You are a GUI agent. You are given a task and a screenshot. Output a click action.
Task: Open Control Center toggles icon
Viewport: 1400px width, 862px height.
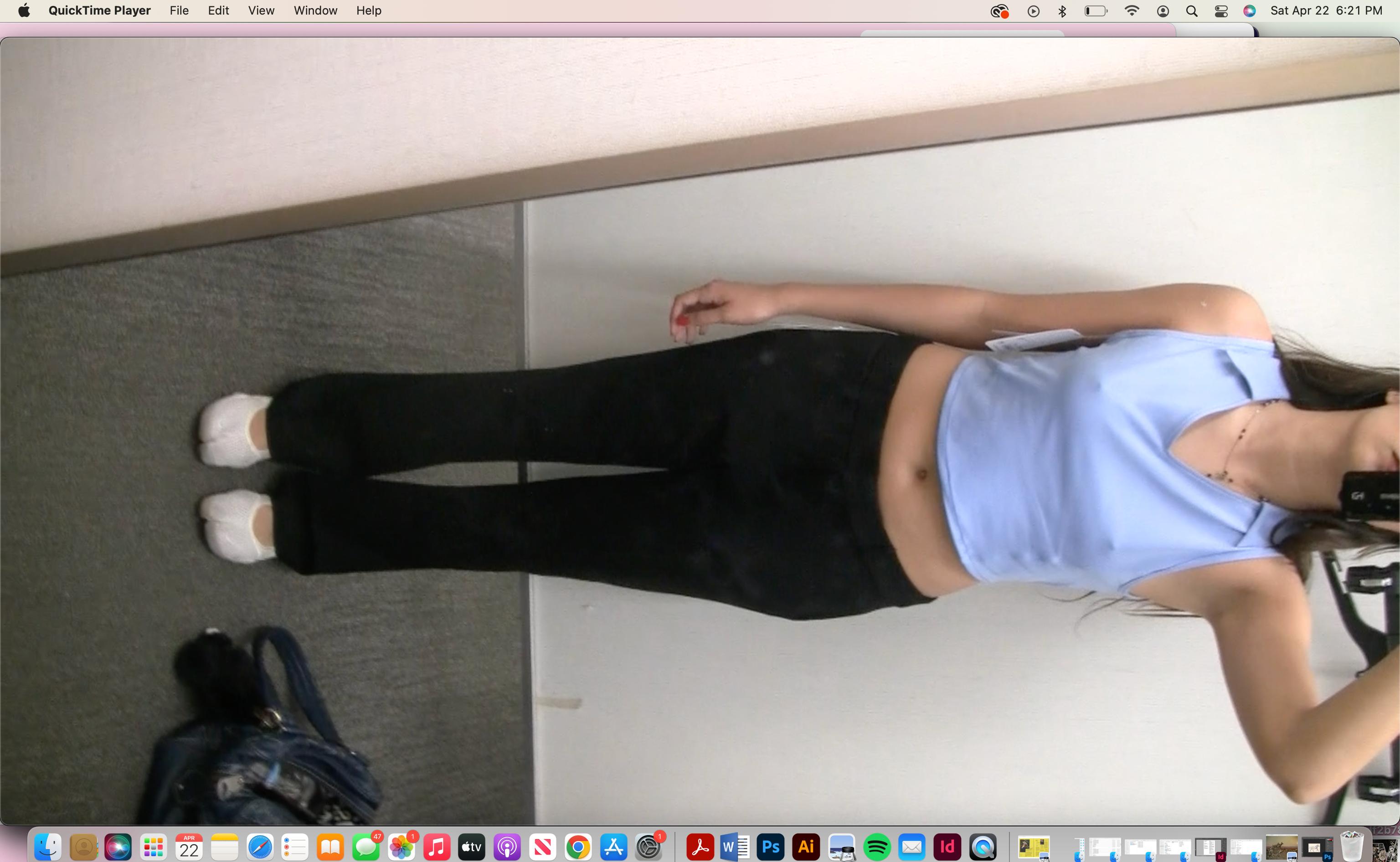click(1221, 11)
